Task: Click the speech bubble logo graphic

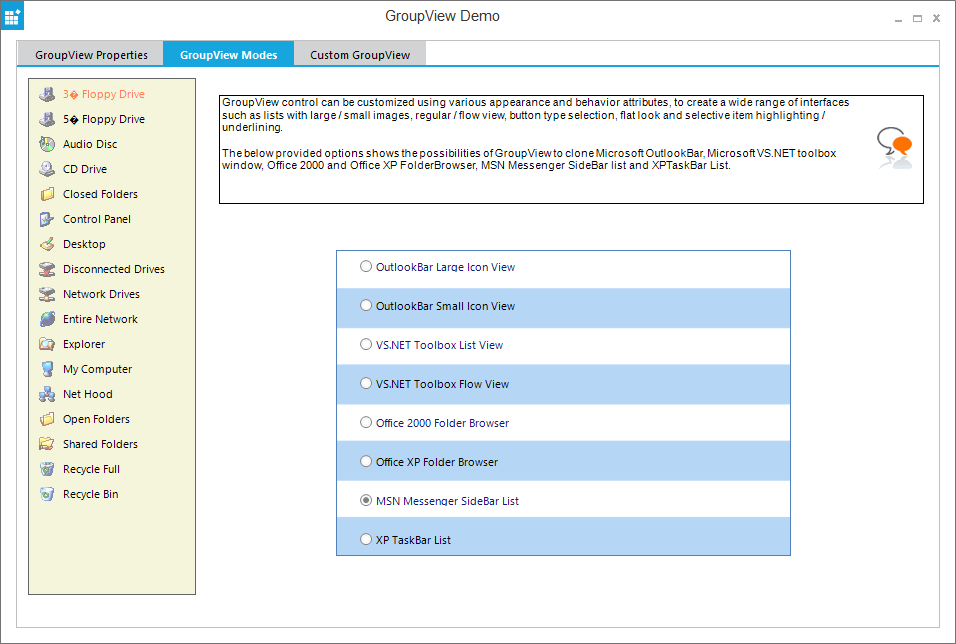Action: pyautogui.click(x=893, y=146)
